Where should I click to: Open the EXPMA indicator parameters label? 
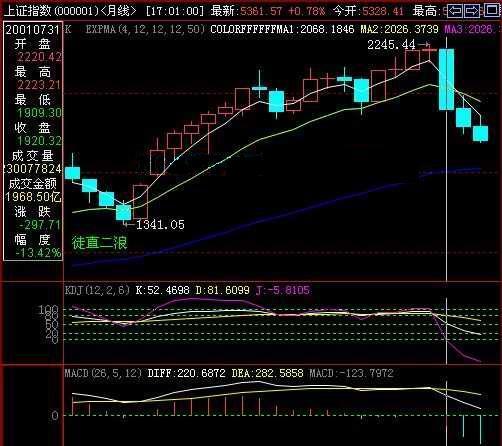click(x=144, y=29)
